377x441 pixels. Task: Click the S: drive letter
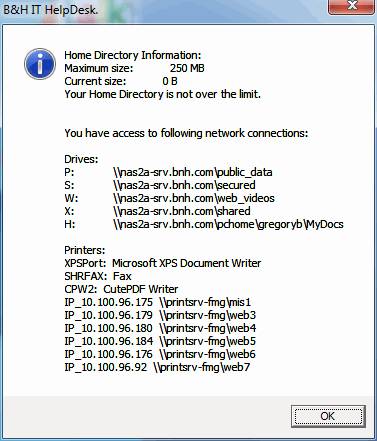pos(69,185)
